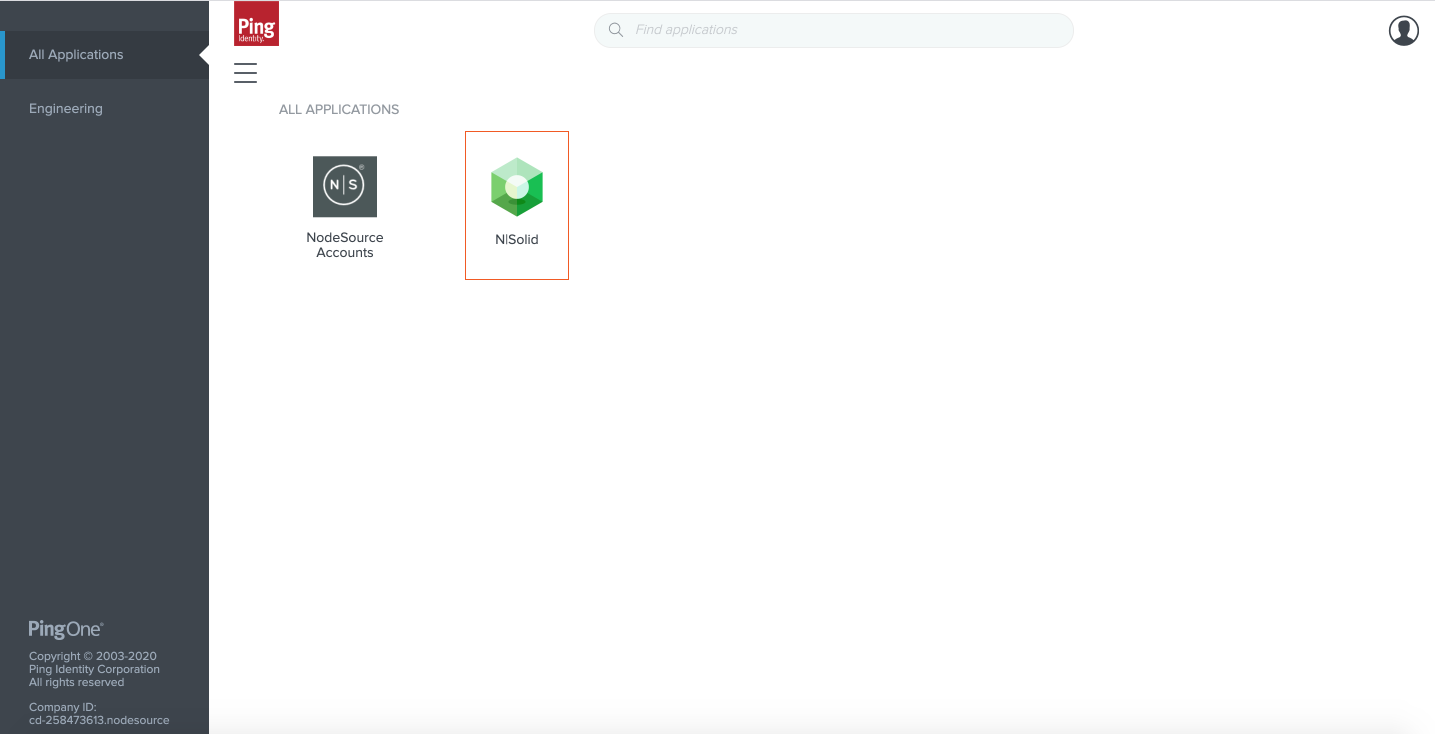Open the NodeSource Accounts application icon

coord(345,186)
